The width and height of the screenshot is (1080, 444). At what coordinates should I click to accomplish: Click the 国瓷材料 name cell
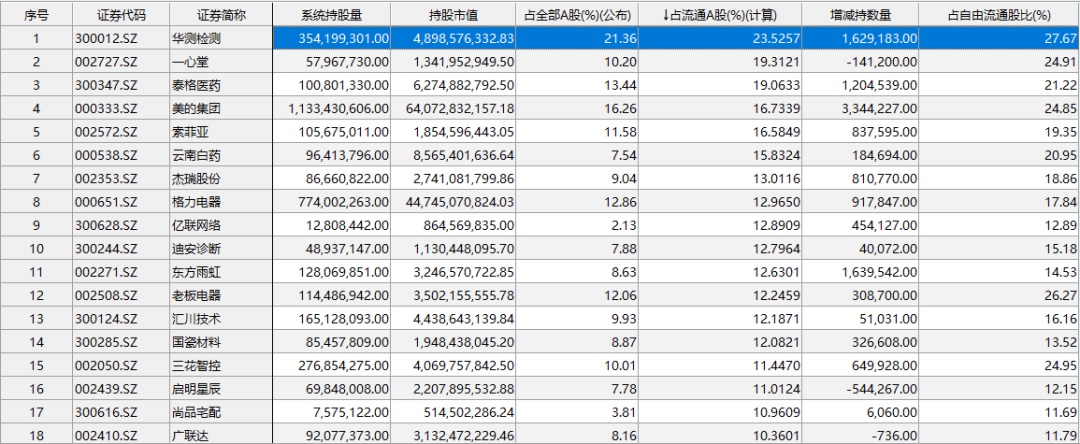(x=221, y=342)
